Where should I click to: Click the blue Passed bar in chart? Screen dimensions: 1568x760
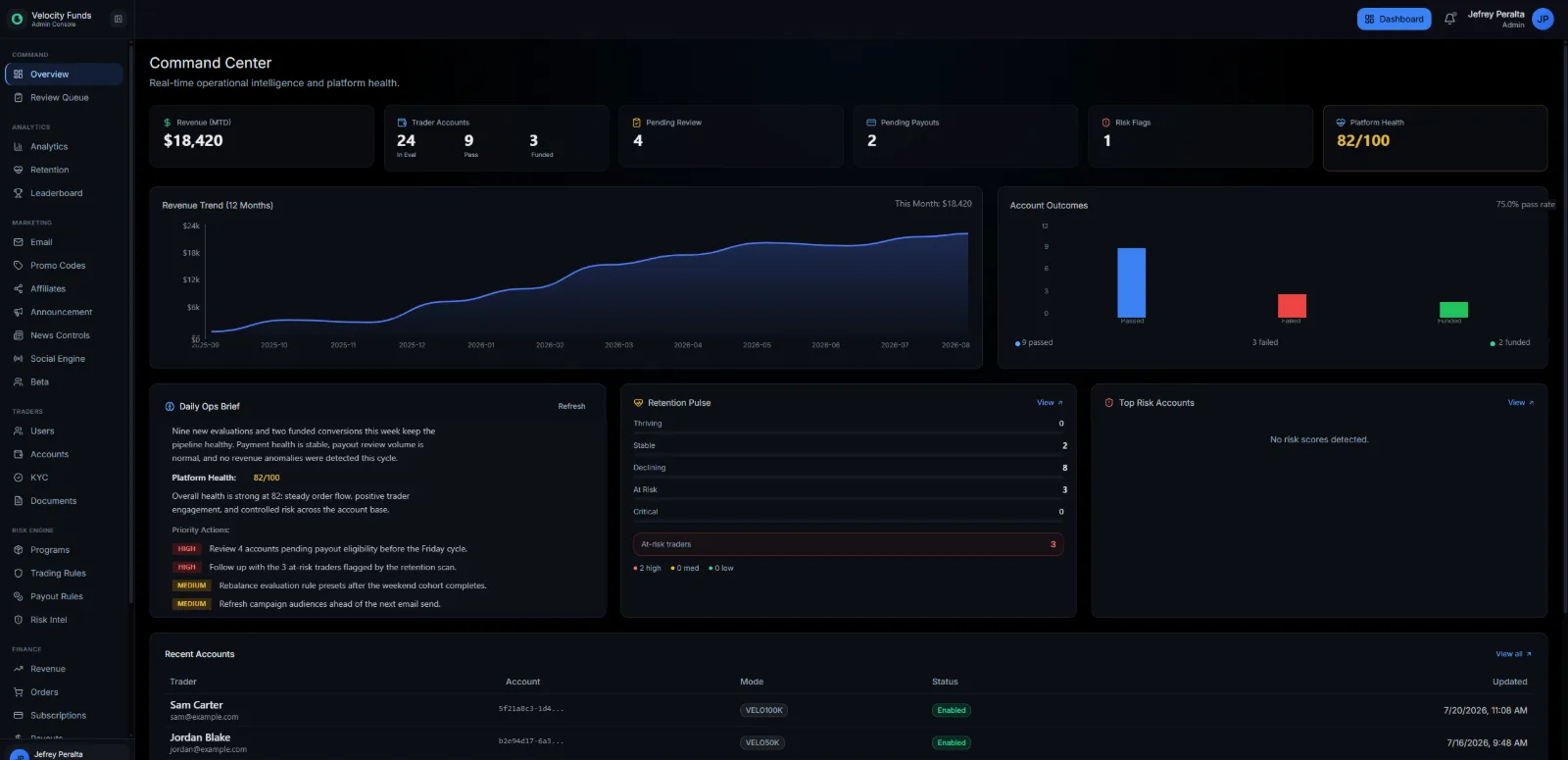pyautogui.click(x=1131, y=282)
